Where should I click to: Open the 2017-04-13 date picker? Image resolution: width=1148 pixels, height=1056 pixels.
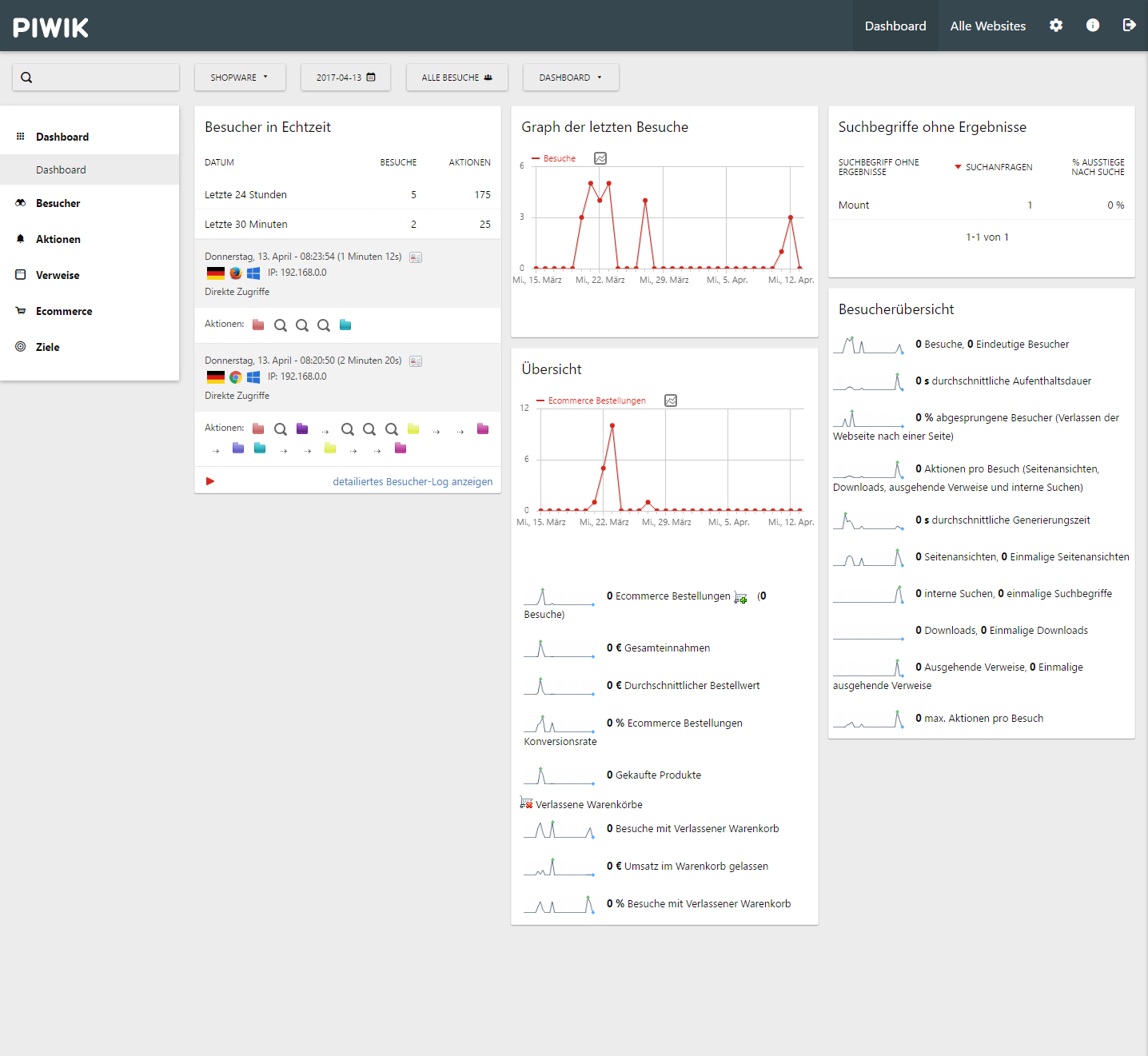345,78
